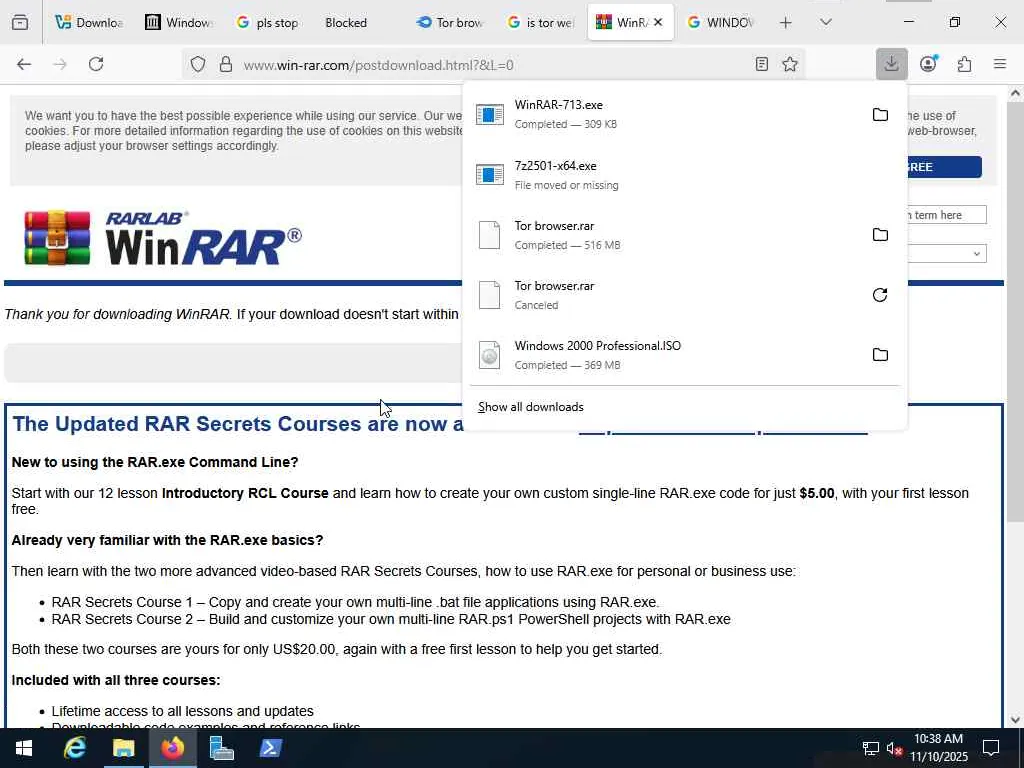1024x768 pixels.
Task: Open extensions puzzle icon
Action: [965, 64]
